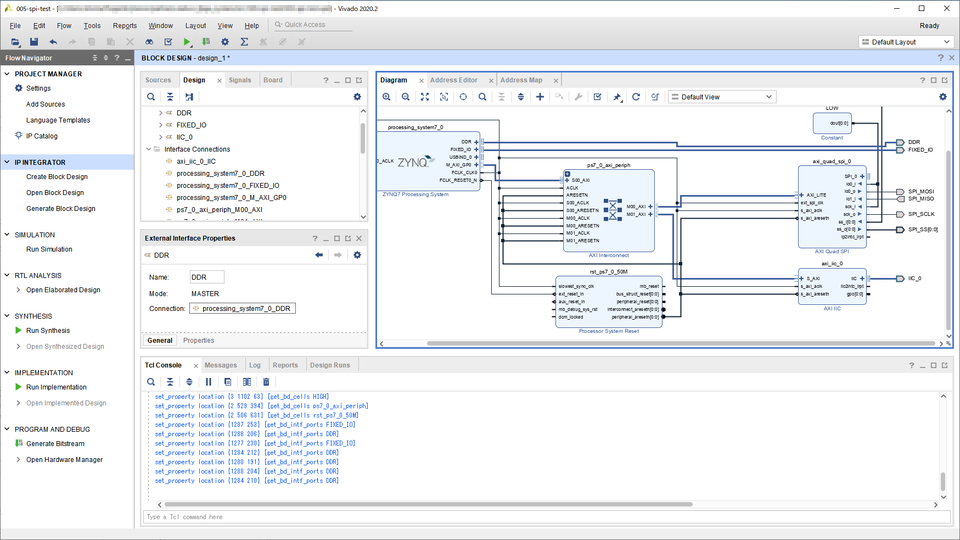Save the project using the floppy disk icon
The height and width of the screenshot is (540, 960).
pos(34,42)
